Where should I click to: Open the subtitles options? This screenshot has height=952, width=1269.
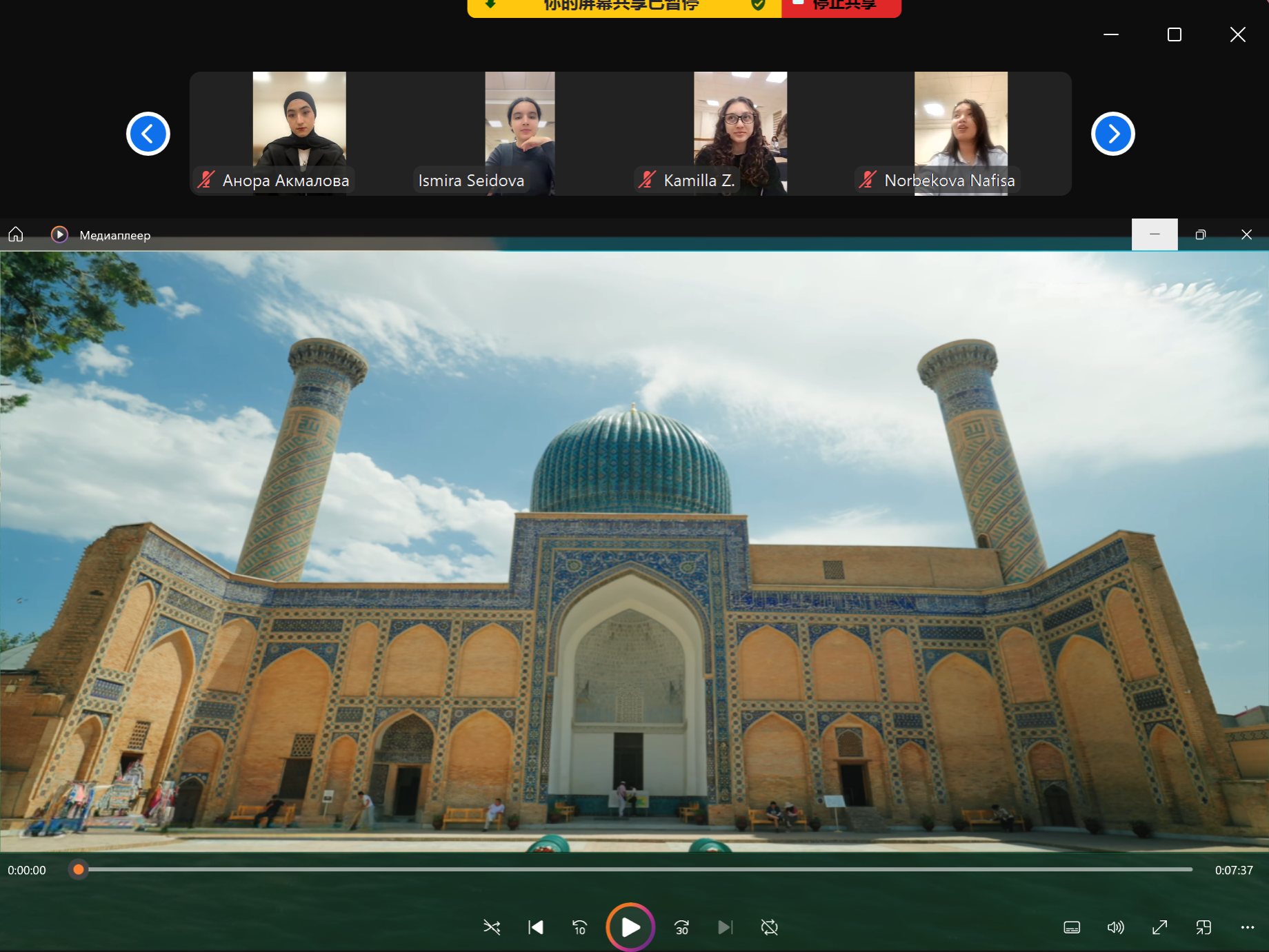point(1072,927)
